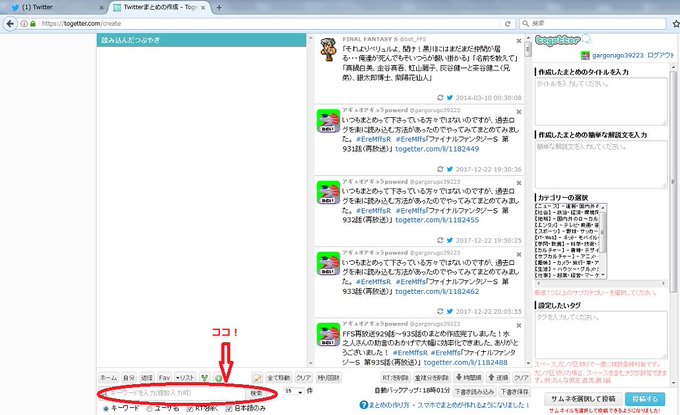Click the green user group icon in toolbar
This screenshot has height=415, width=680.
tap(205, 378)
